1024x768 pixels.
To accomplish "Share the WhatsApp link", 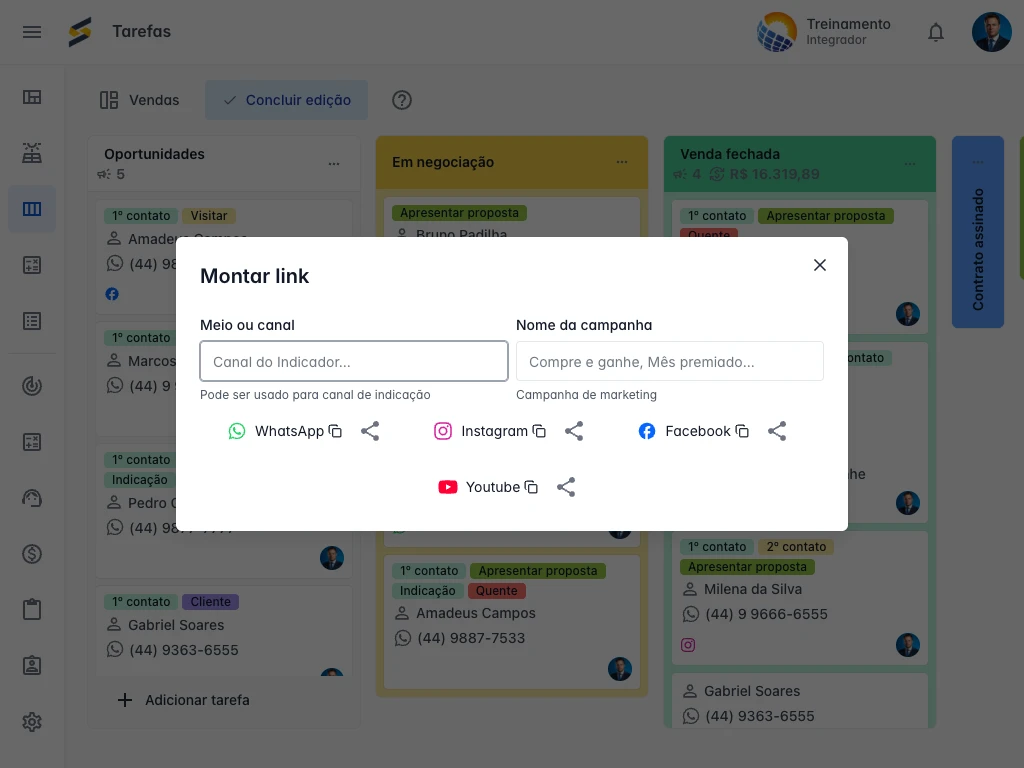I will (370, 431).
